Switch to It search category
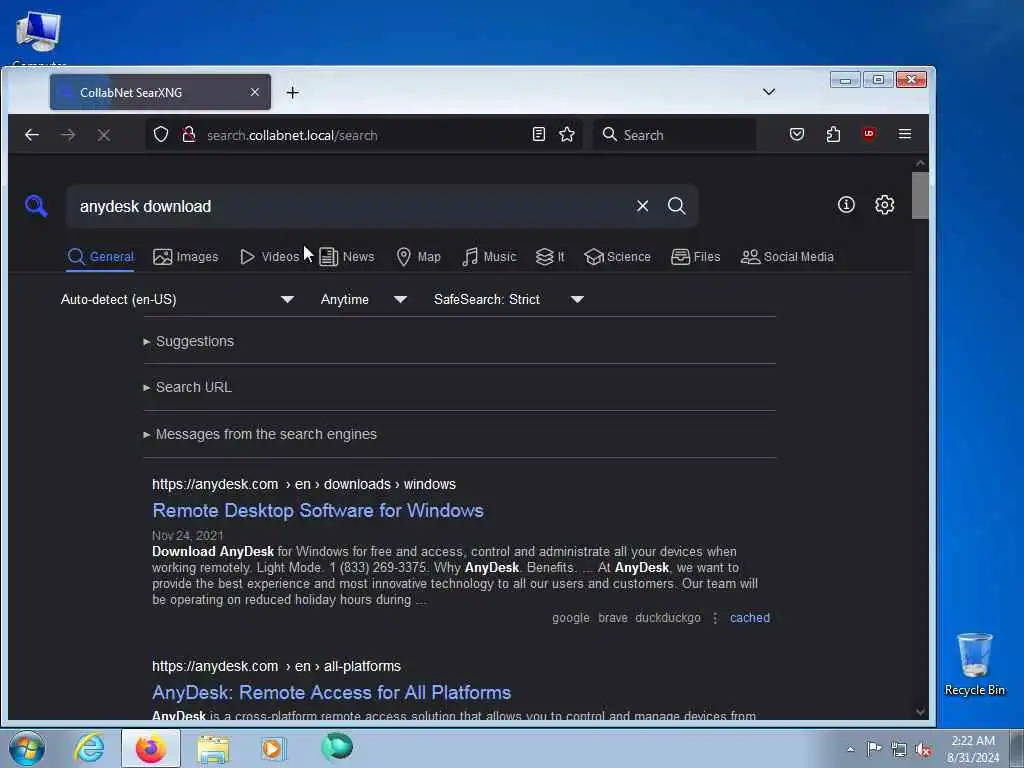 coord(550,257)
